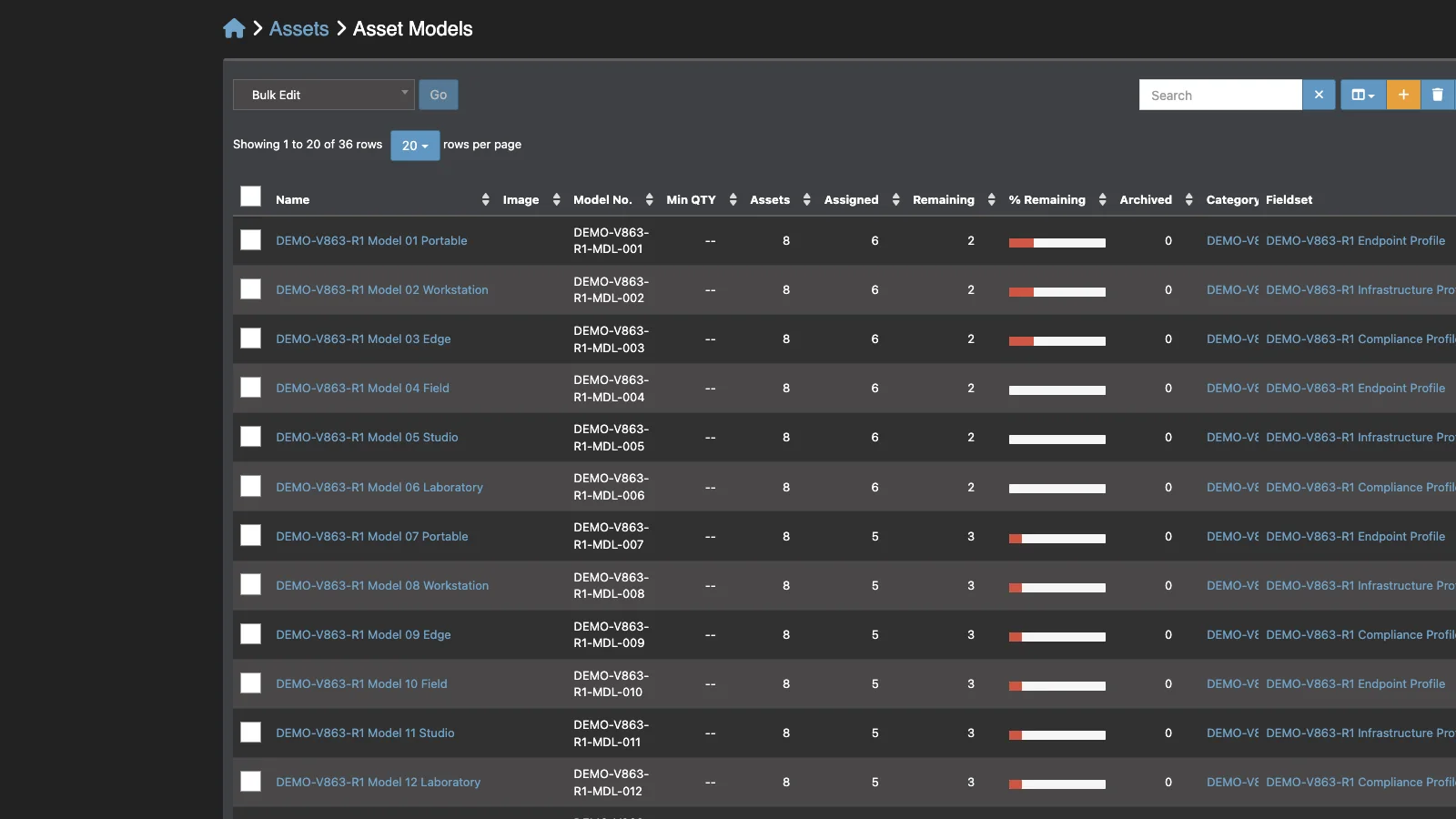Focus the Search input field
The image size is (1456, 819).
click(1220, 95)
